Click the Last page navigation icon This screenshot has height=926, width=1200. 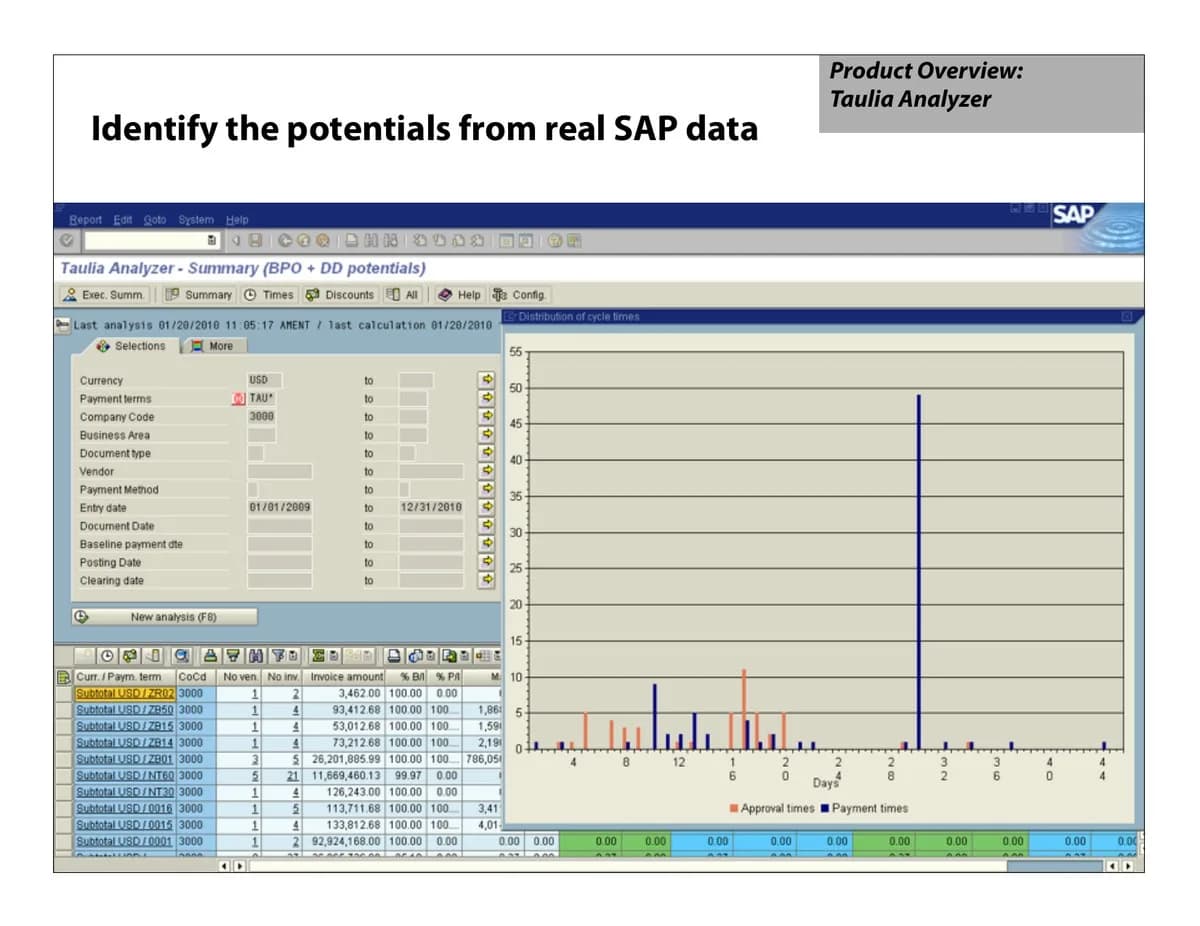[x=476, y=241]
